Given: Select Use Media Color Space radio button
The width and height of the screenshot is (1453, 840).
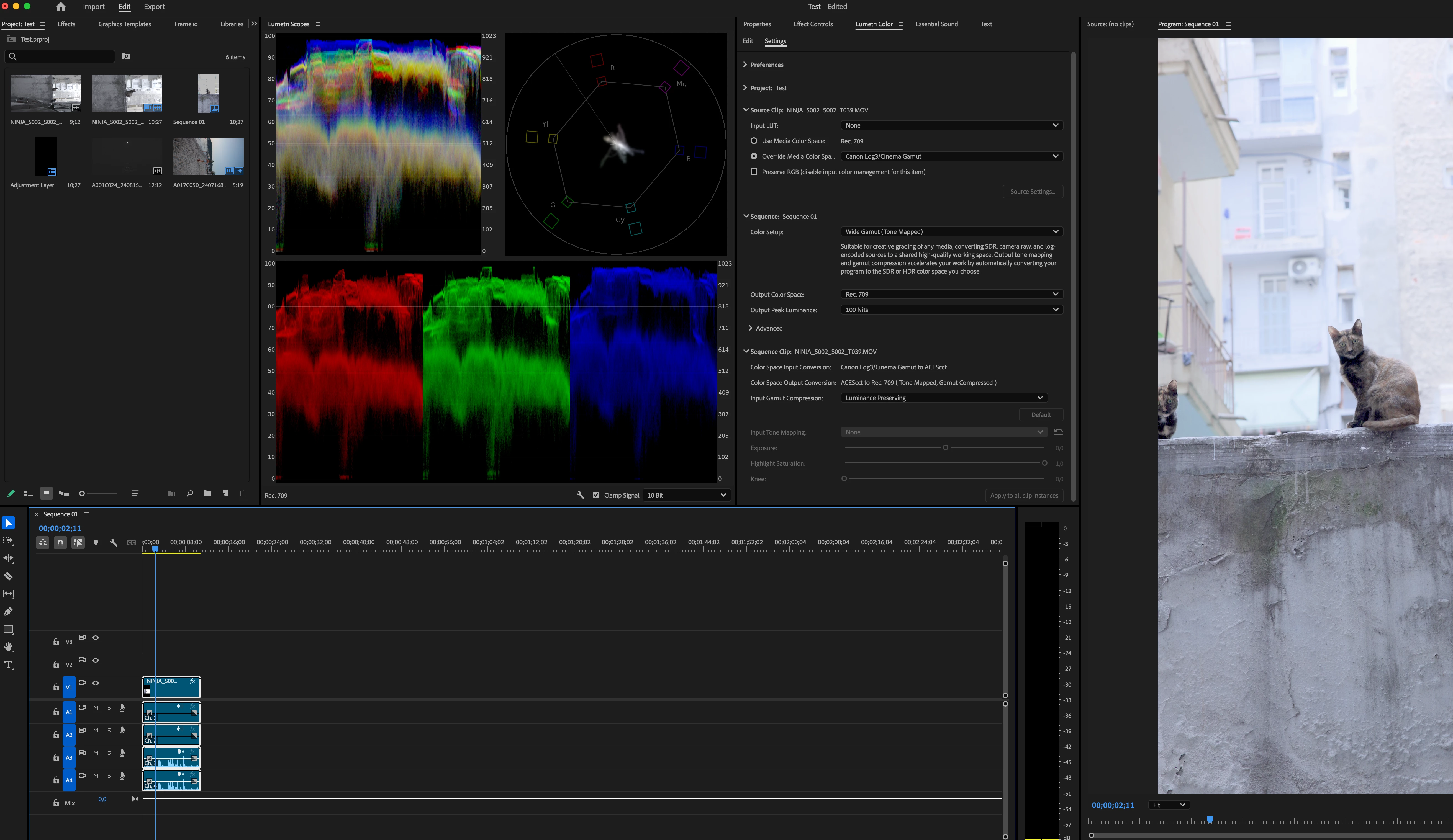Looking at the screenshot, I should pos(754,141).
